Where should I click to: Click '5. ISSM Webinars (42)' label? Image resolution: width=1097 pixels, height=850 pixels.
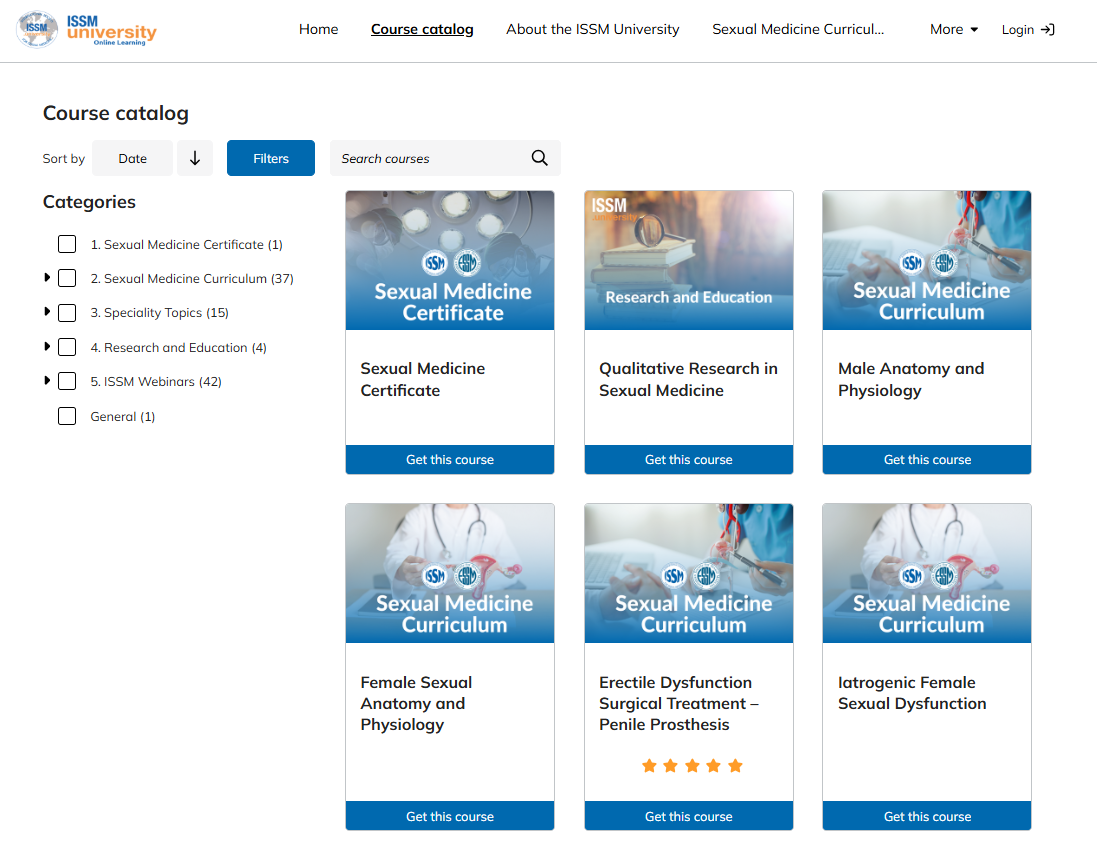pos(156,381)
